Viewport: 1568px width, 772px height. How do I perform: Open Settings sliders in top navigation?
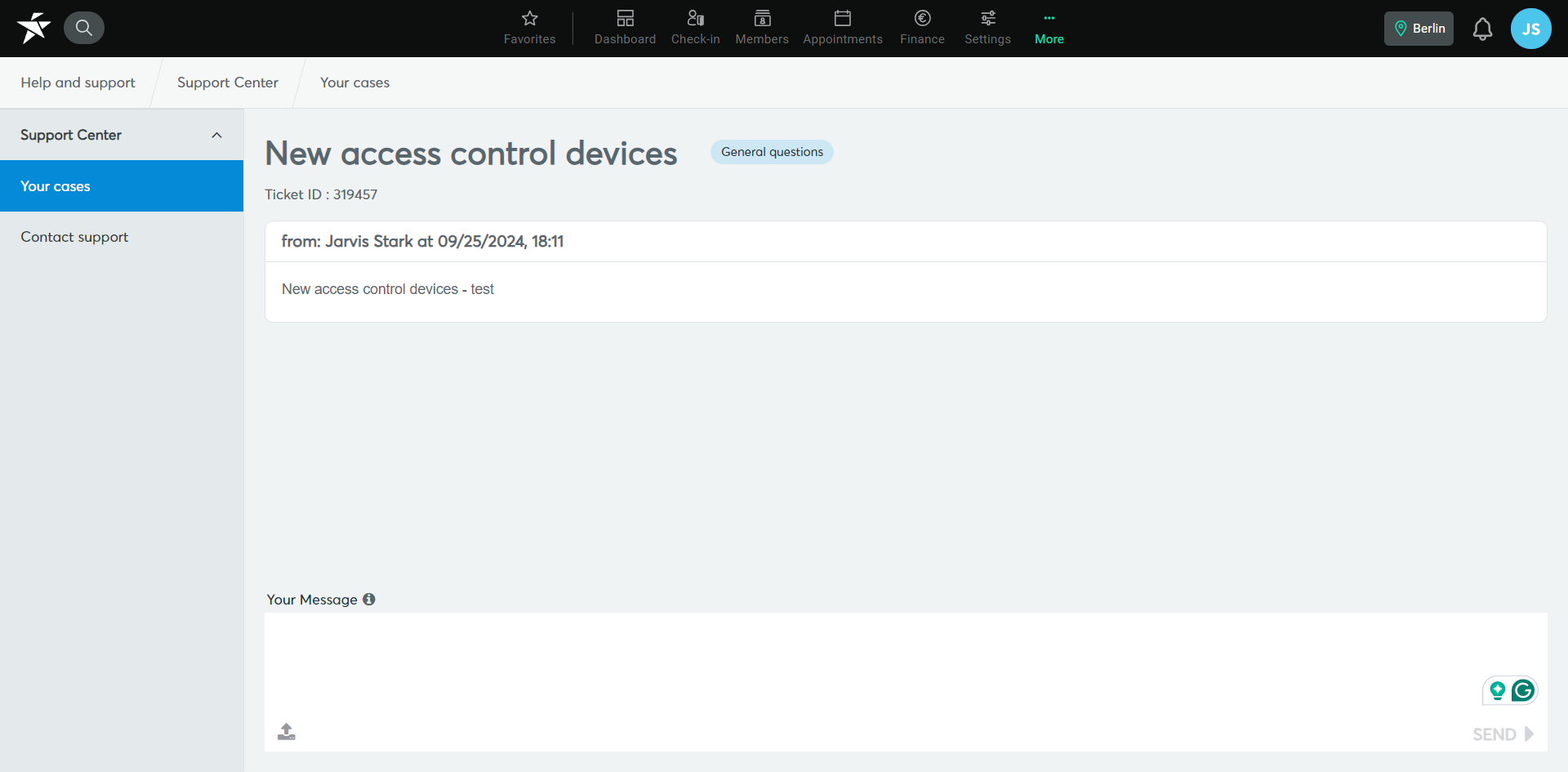[x=987, y=28]
